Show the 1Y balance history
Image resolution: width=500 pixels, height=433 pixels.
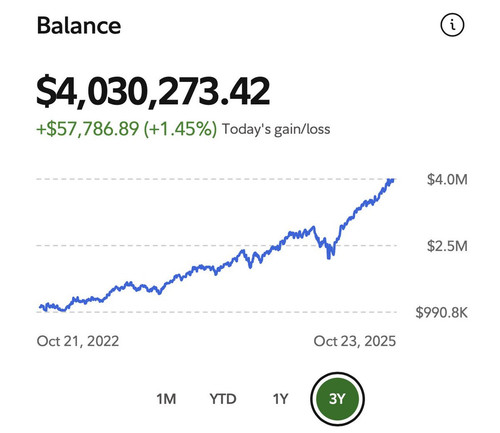pos(280,399)
